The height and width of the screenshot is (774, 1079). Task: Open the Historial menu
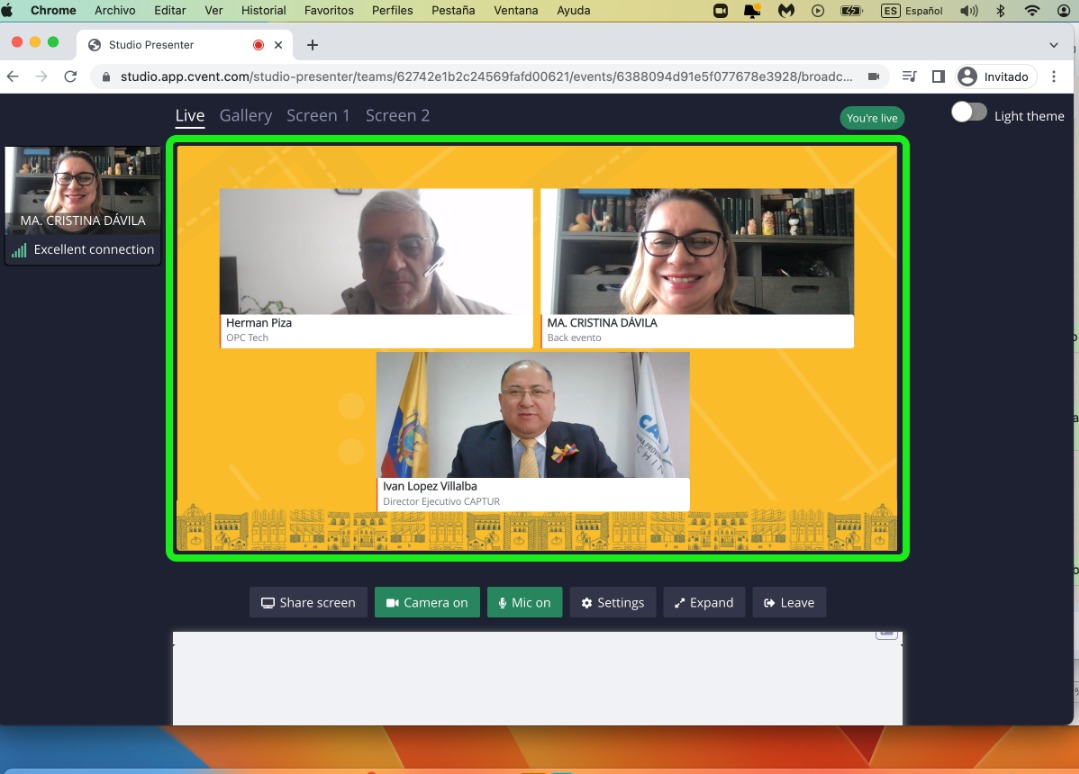(x=263, y=10)
